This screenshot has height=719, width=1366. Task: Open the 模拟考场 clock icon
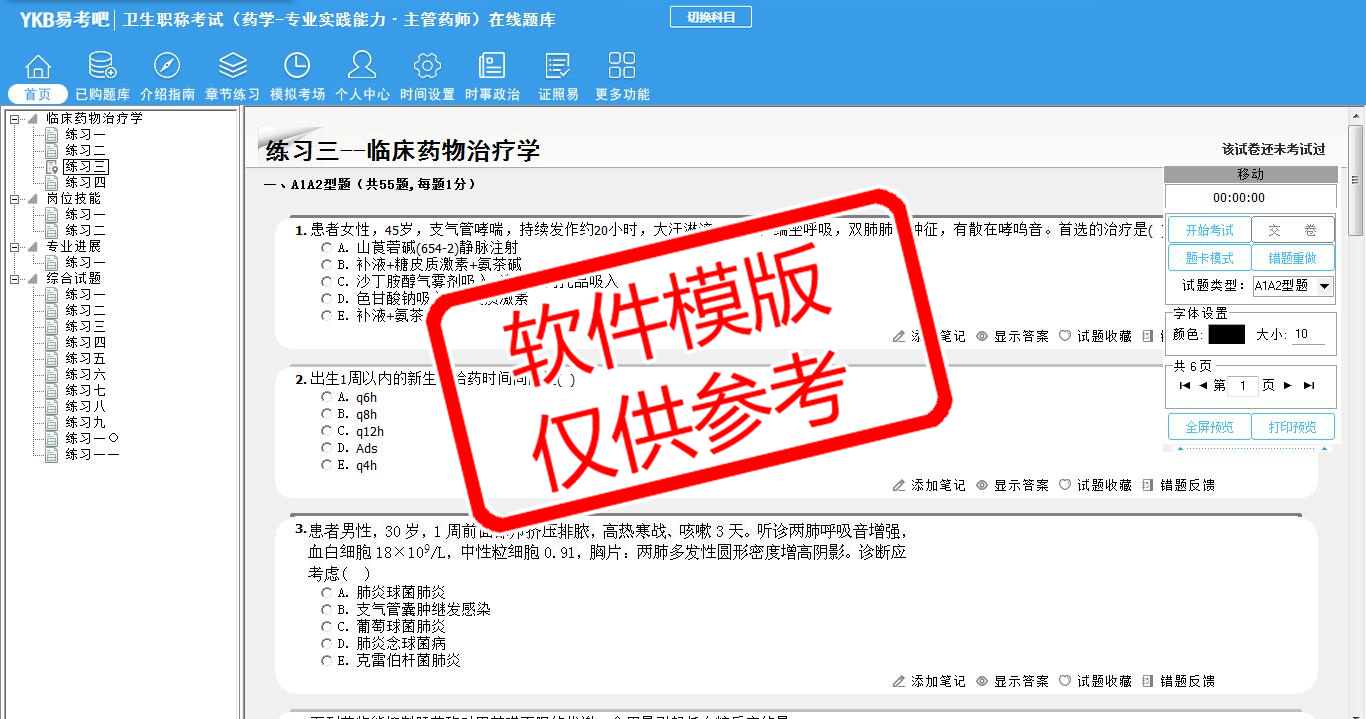(297, 66)
